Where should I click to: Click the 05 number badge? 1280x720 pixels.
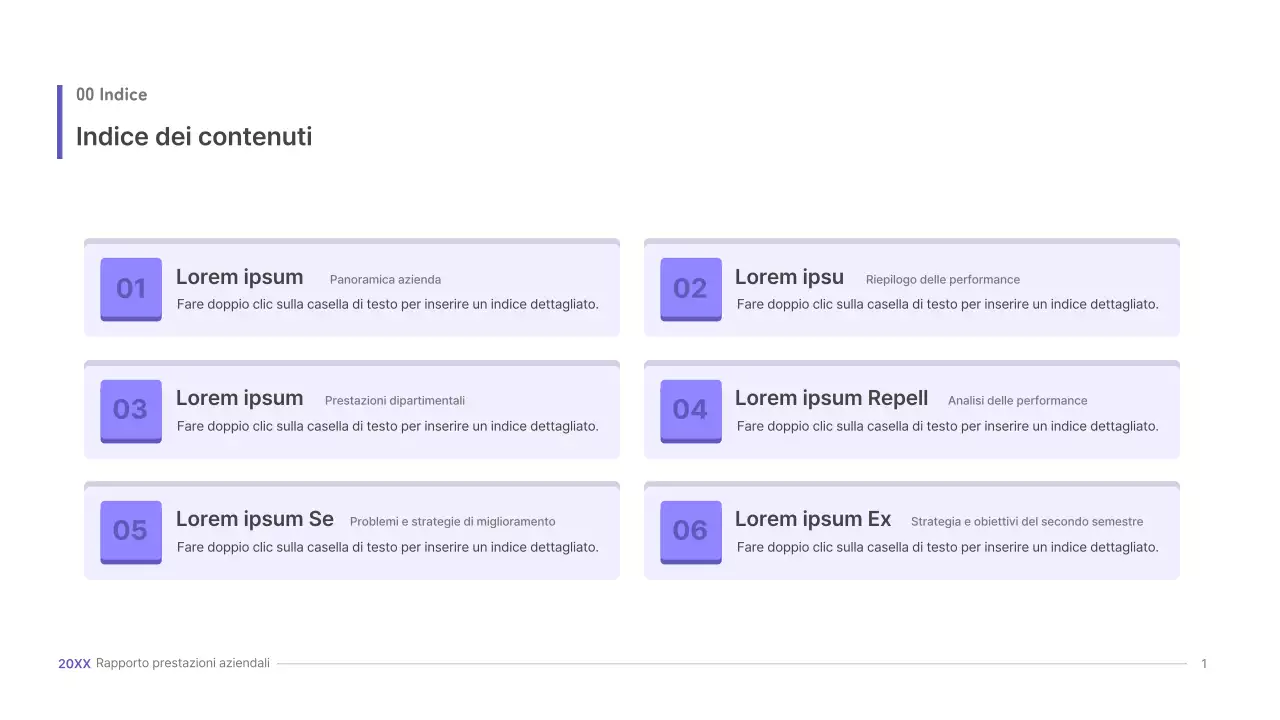pyautogui.click(x=131, y=531)
